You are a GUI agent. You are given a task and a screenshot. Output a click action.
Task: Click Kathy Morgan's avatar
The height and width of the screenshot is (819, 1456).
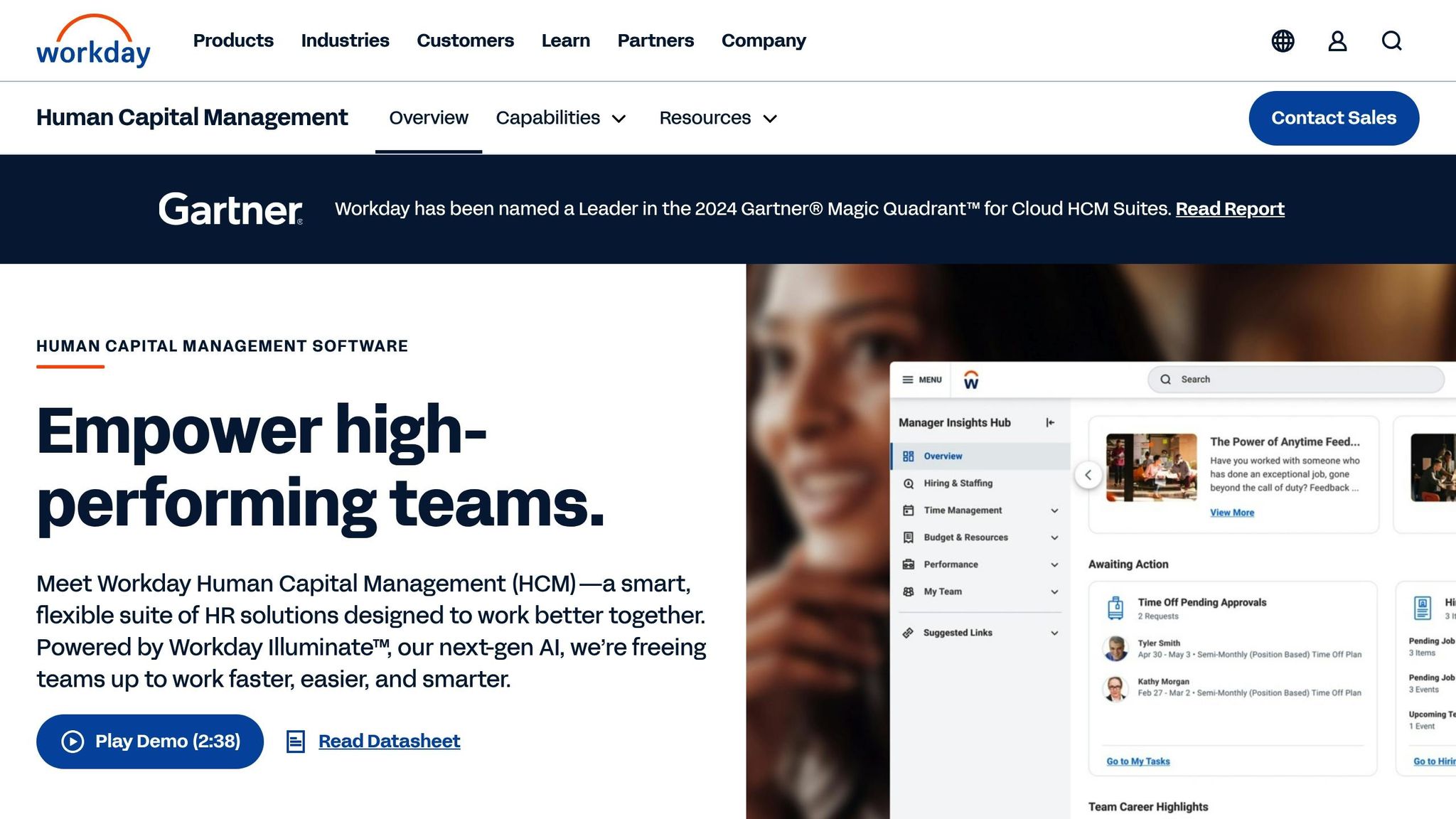pyautogui.click(x=1115, y=687)
